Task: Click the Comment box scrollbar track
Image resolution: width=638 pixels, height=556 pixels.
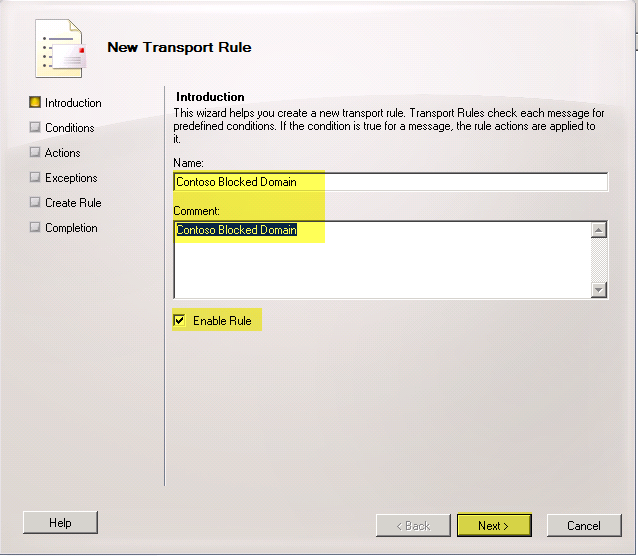Action: pos(599,260)
